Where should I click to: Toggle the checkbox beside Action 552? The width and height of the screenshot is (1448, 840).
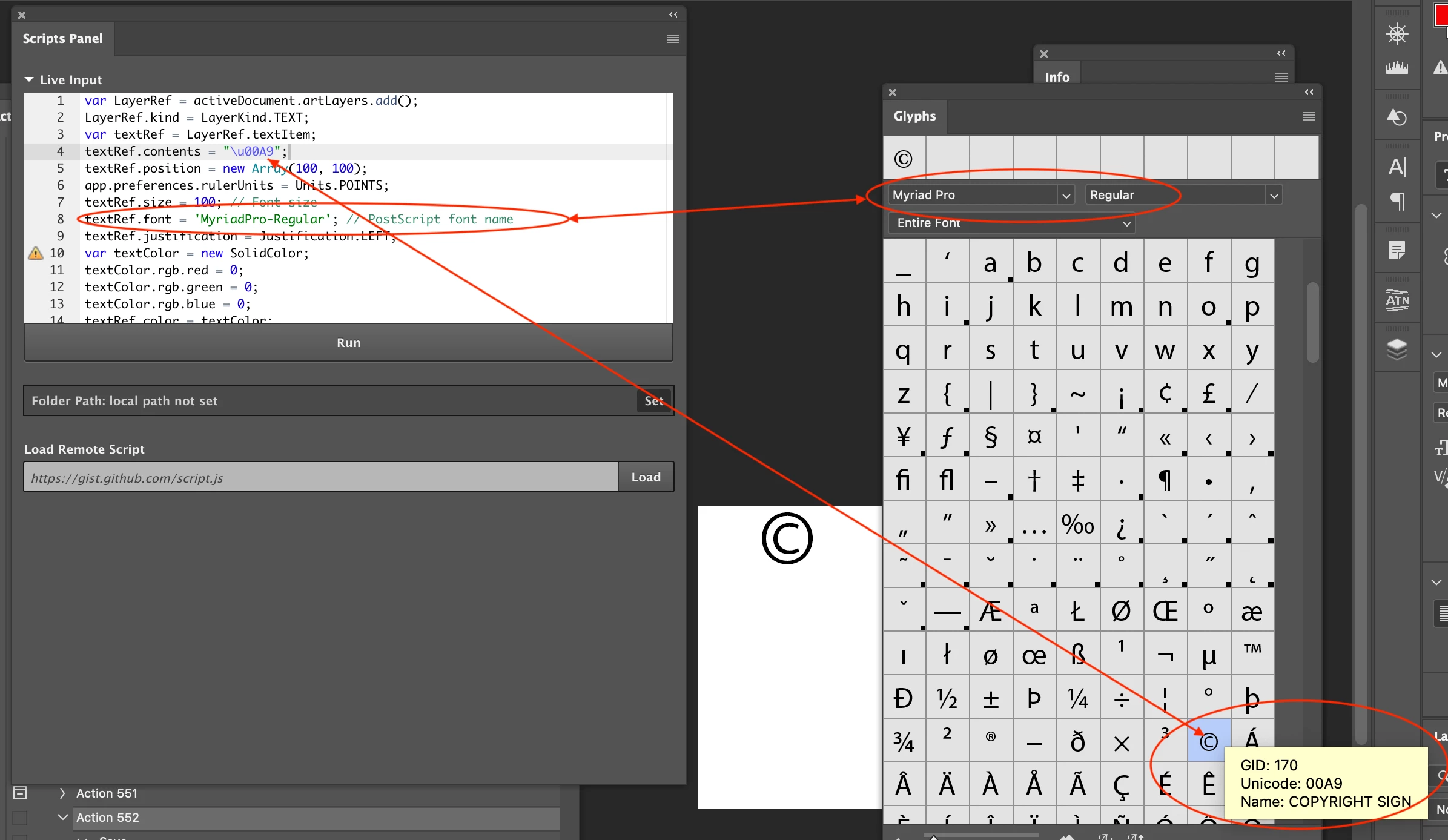[x=20, y=818]
